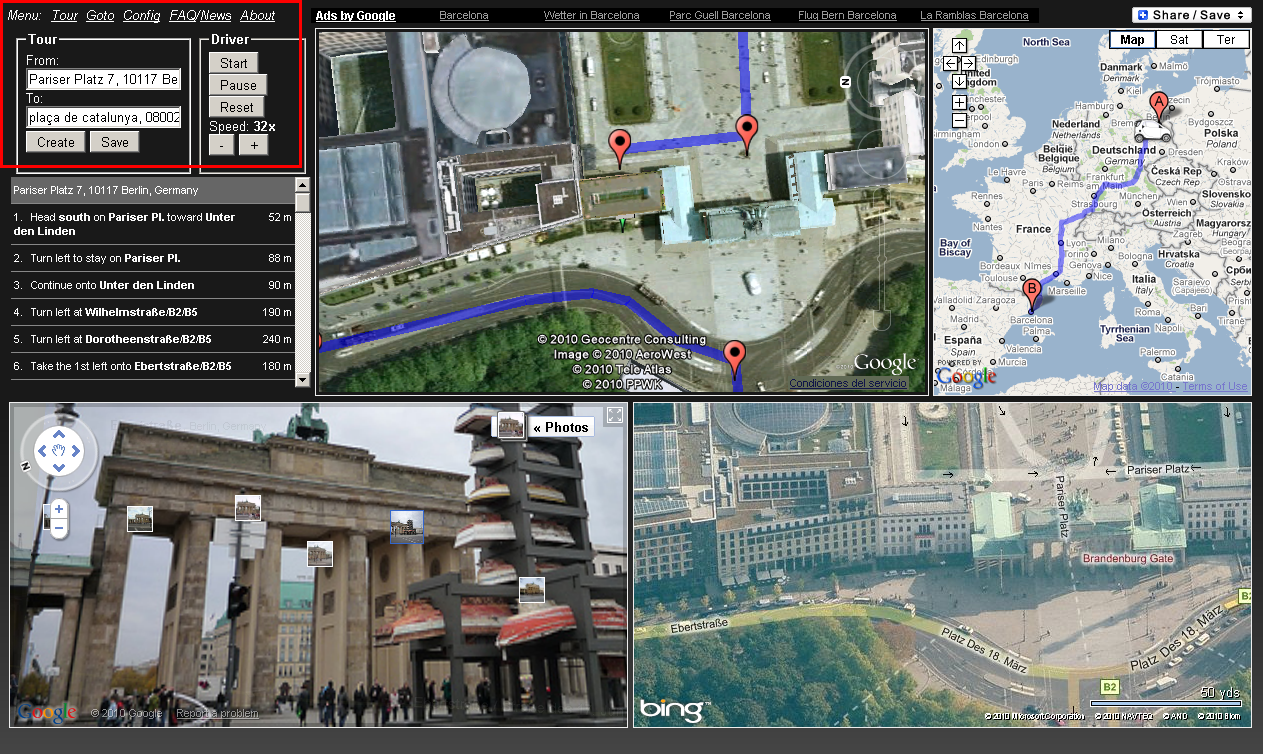1263x754 pixels.
Task: Open the Flug Bern Barcelona ad link
Action: (845, 16)
